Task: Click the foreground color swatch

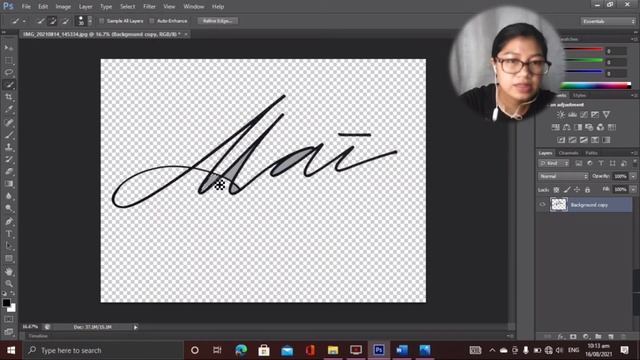Action: pyautogui.click(x=6, y=303)
